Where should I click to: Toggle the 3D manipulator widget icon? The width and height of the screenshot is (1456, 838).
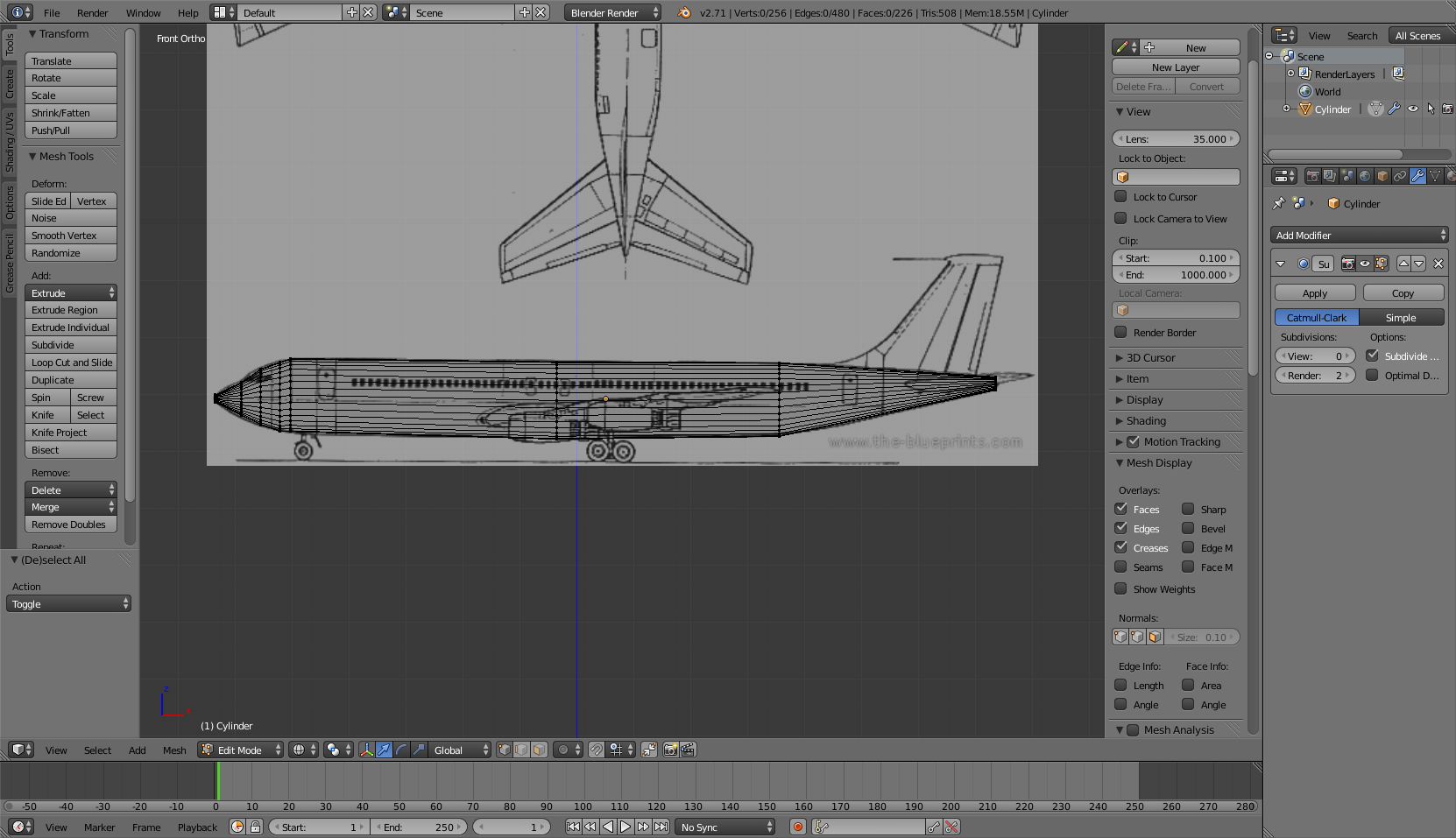pos(366,750)
